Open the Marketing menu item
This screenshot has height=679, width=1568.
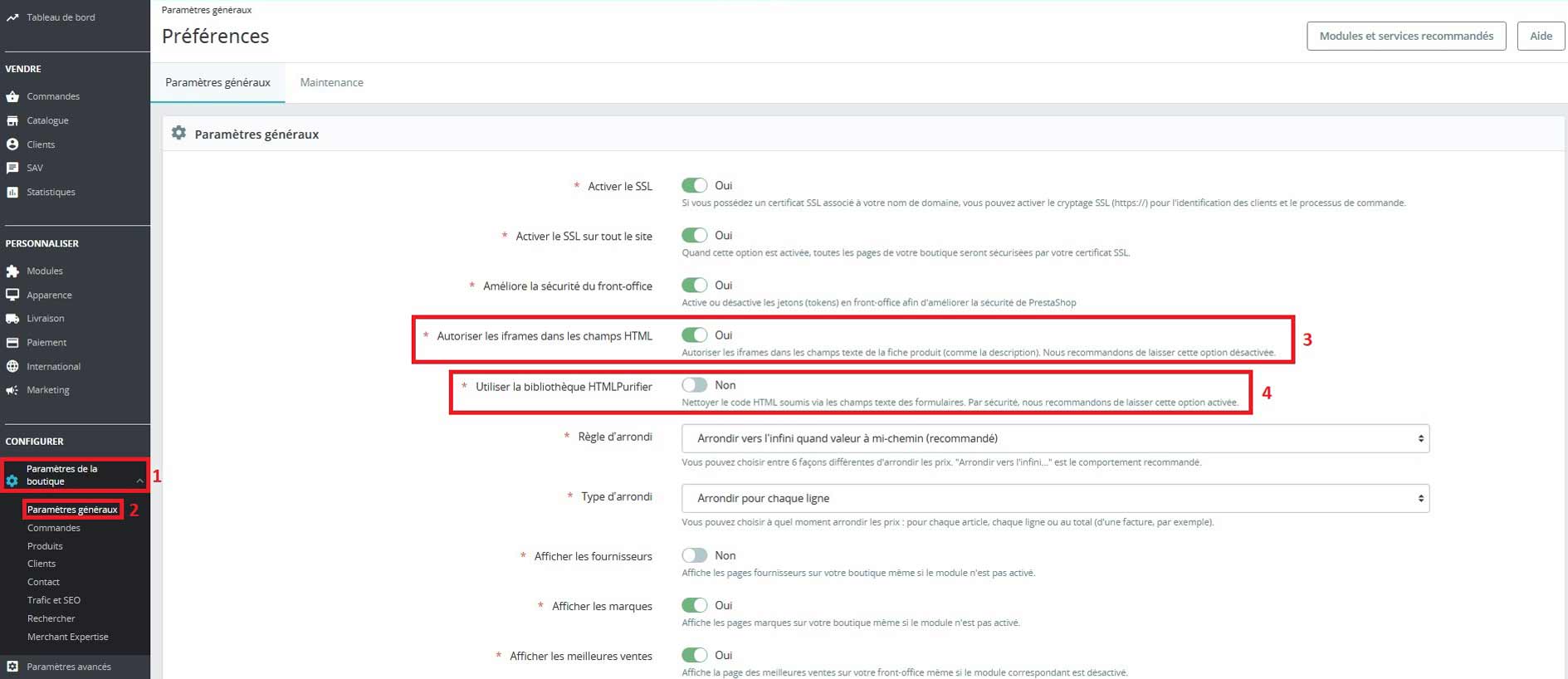pyautogui.click(x=48, y=390)
